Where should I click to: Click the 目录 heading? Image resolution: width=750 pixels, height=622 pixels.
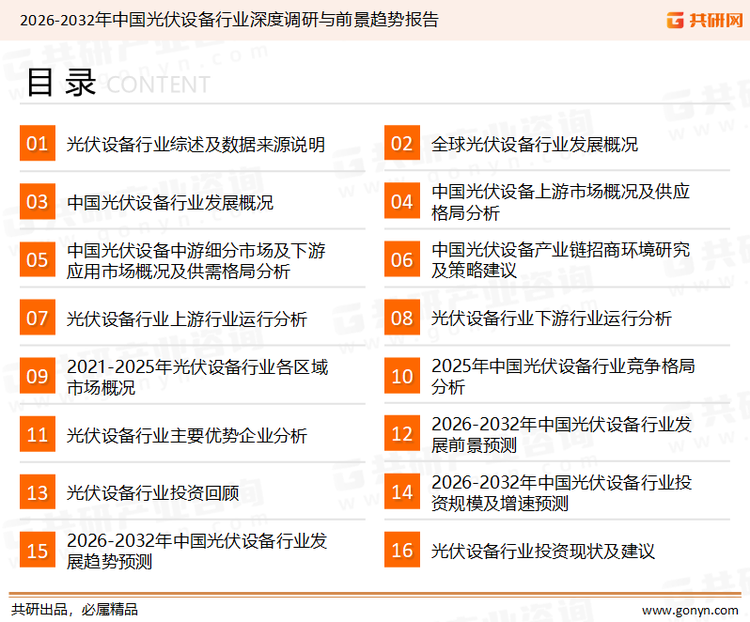click(61, 83)
